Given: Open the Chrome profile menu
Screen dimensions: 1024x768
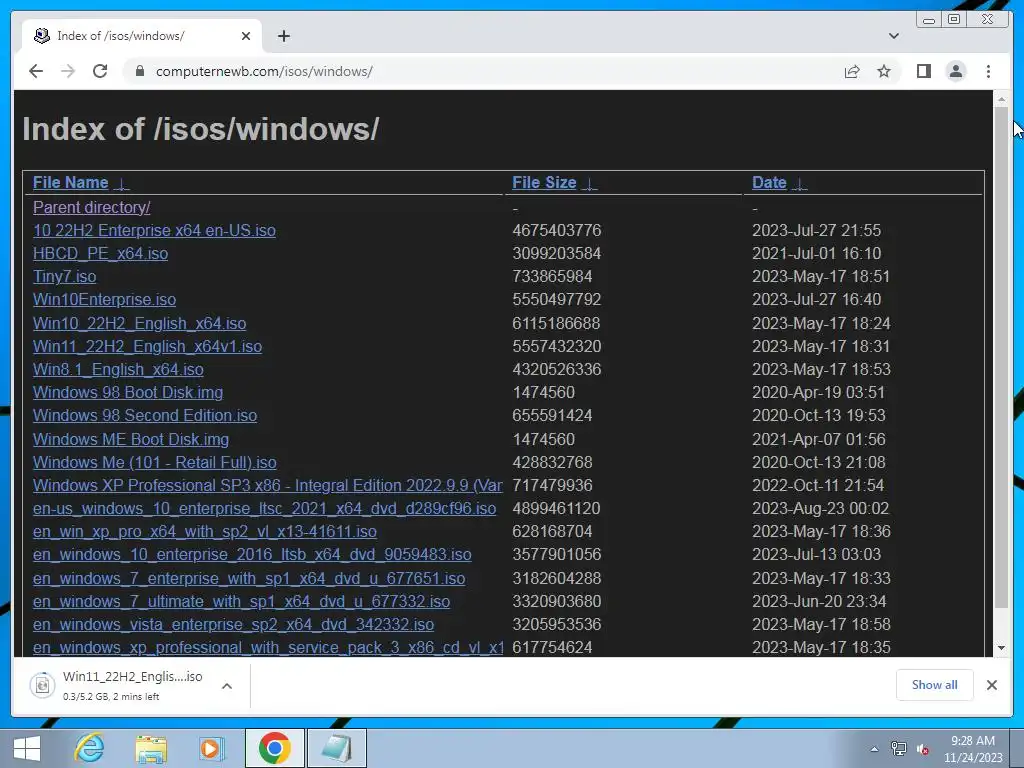Looking at the screenshot, I should tap(955, 71).
